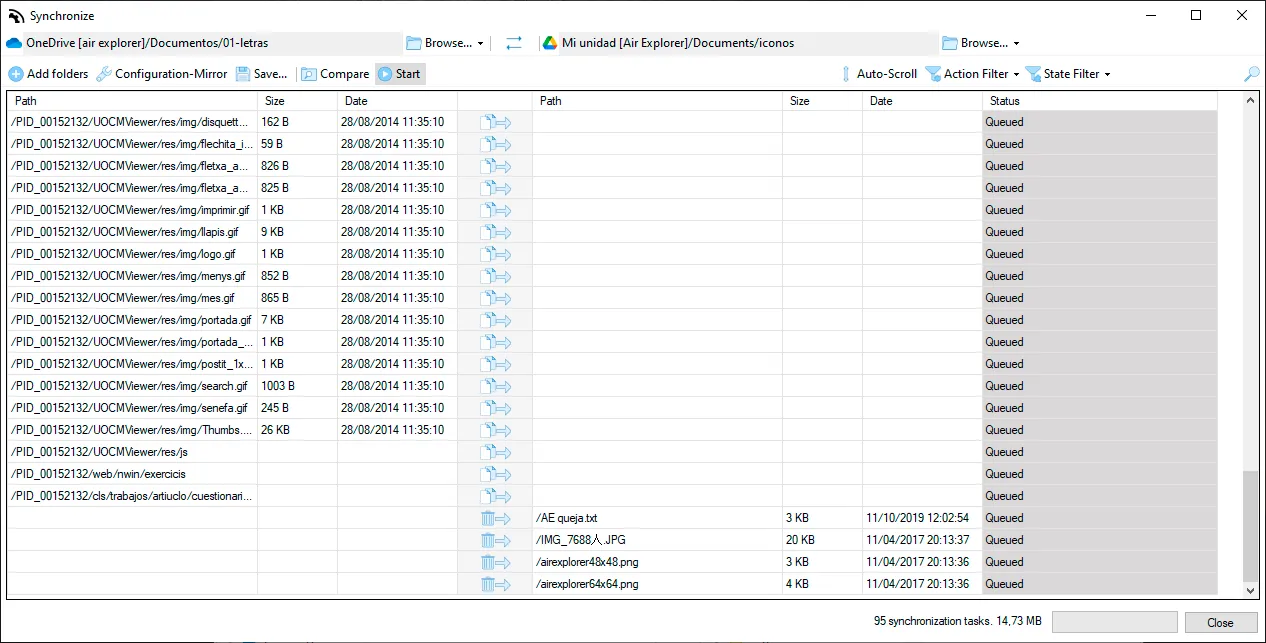Click copy action icon for imprimir.gif row
Image resolution: width=1266 pixels, height=643 pixels.
point(495,210)
